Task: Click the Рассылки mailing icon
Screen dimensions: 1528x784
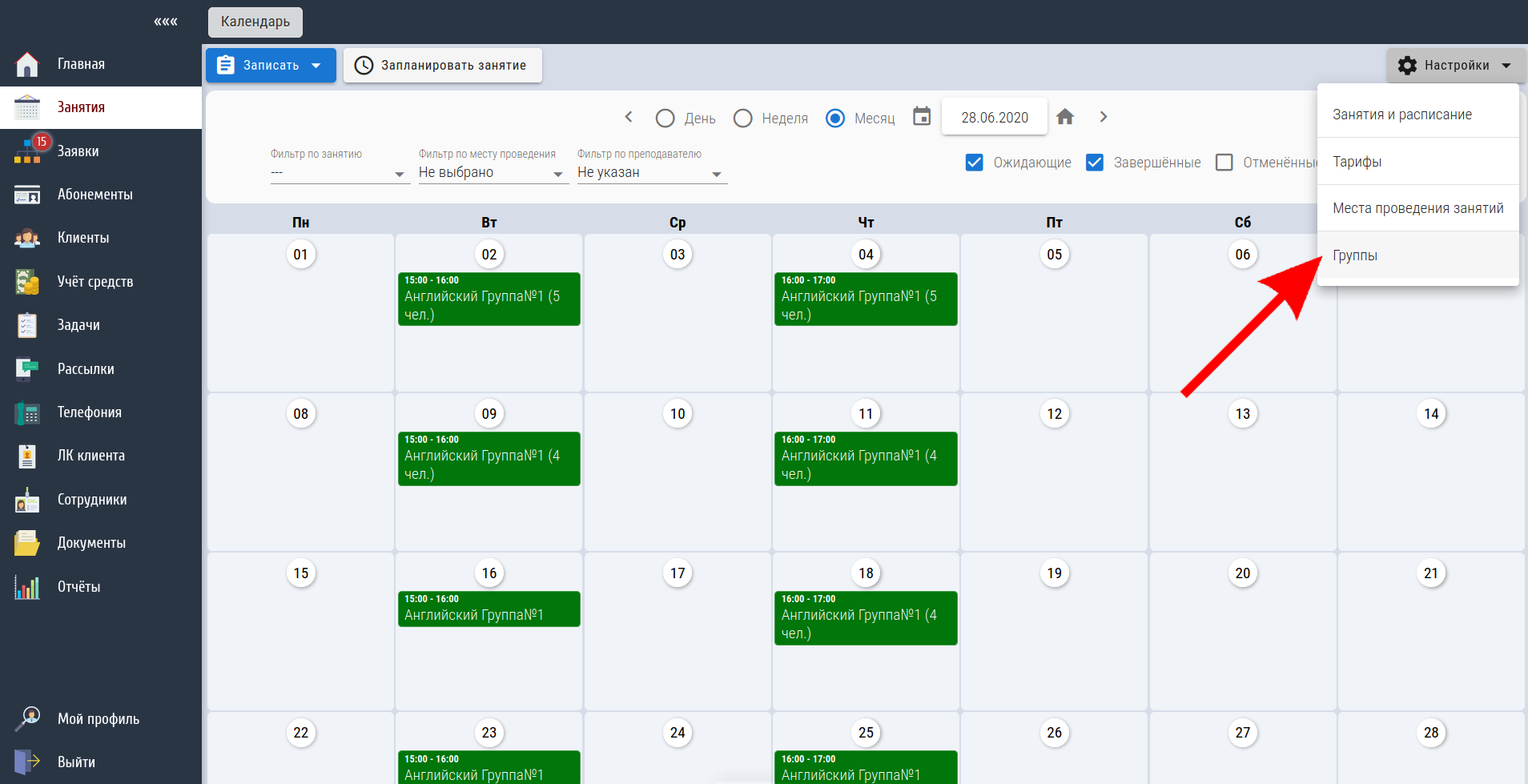Action: 27,368
